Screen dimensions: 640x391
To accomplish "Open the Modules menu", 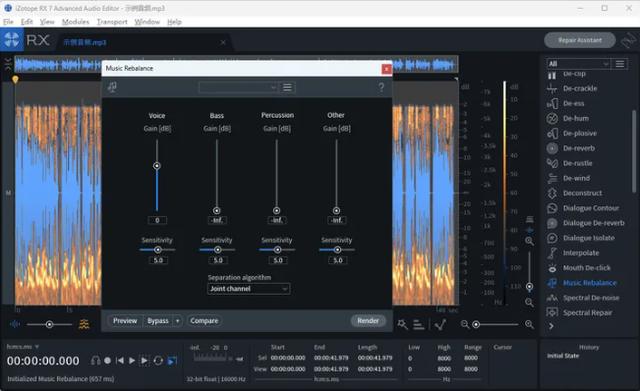I will tap(76, 22).
